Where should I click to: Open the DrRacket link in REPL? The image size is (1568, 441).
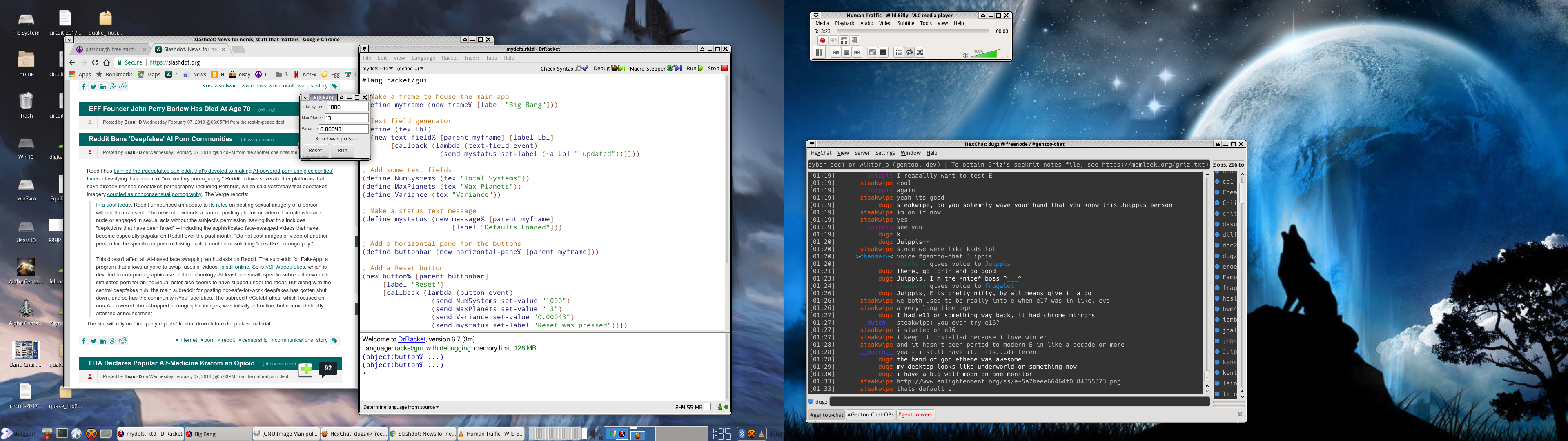(x=412, y=339)
